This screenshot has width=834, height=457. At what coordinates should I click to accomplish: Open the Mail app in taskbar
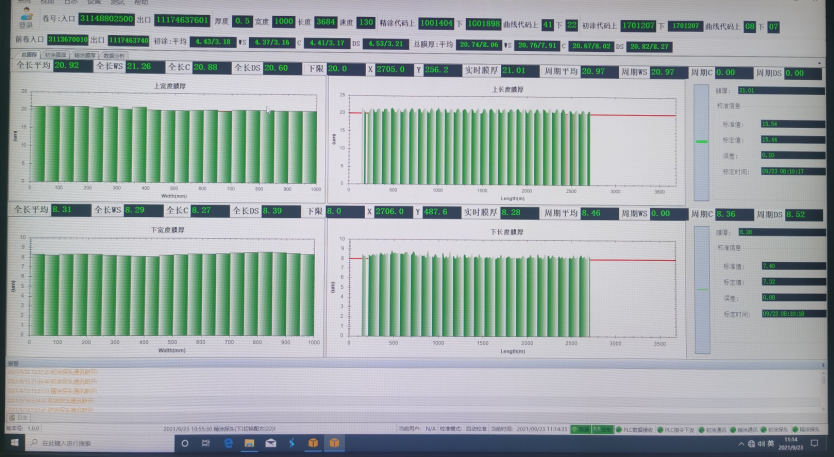[x=271, y=443]
